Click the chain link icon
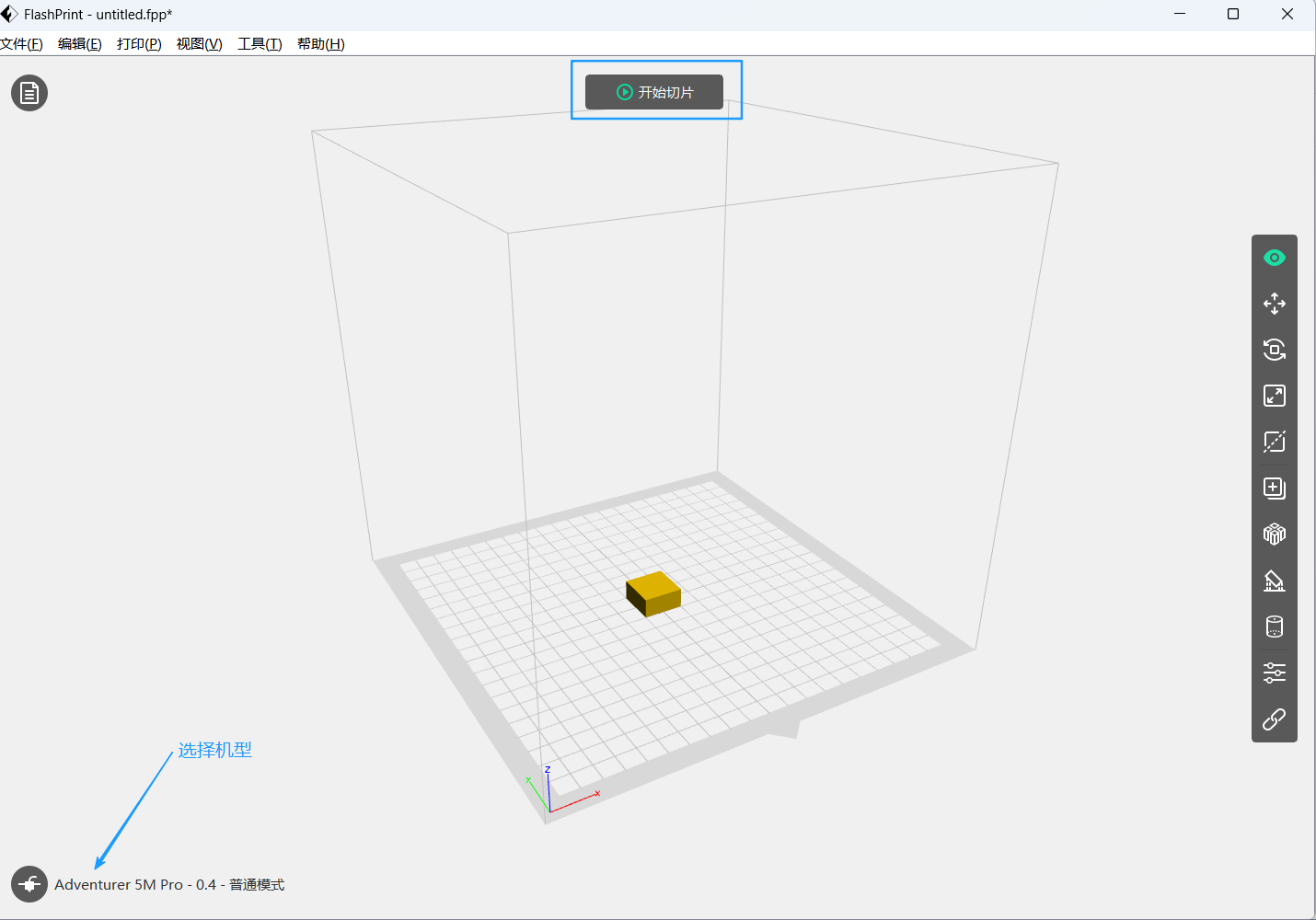The image size is (1316, 920). click(x=1274, y=719)
